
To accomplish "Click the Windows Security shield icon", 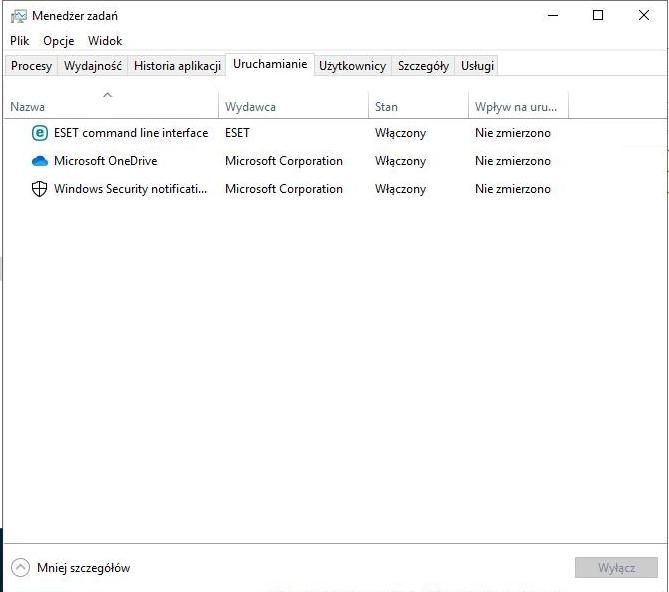I will coord(40,189).
